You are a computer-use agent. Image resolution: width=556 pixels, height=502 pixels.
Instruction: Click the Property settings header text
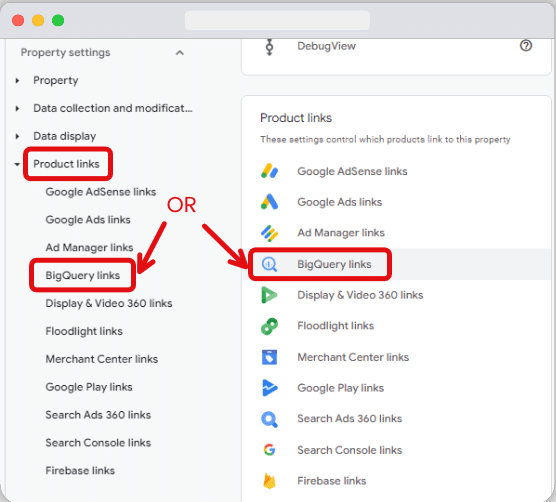click(x=66, y=52)
